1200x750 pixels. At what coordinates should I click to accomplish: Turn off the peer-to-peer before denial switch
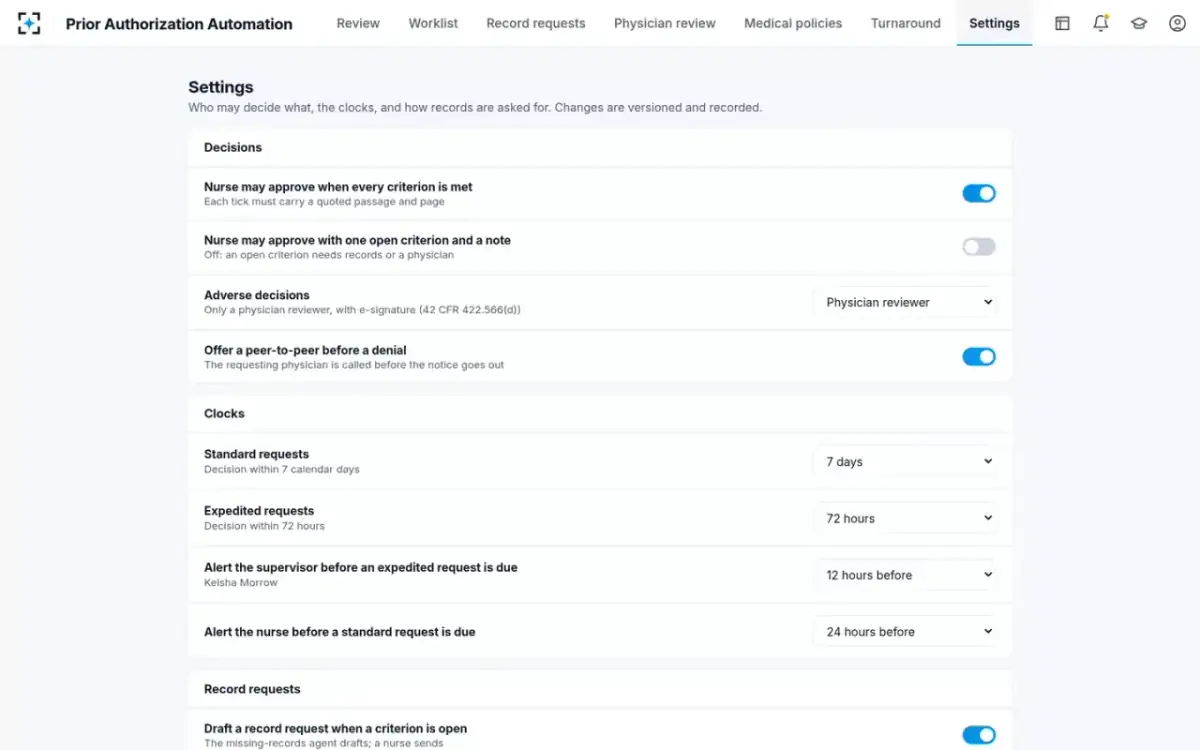pyautogui.click(x=979, y=357)
